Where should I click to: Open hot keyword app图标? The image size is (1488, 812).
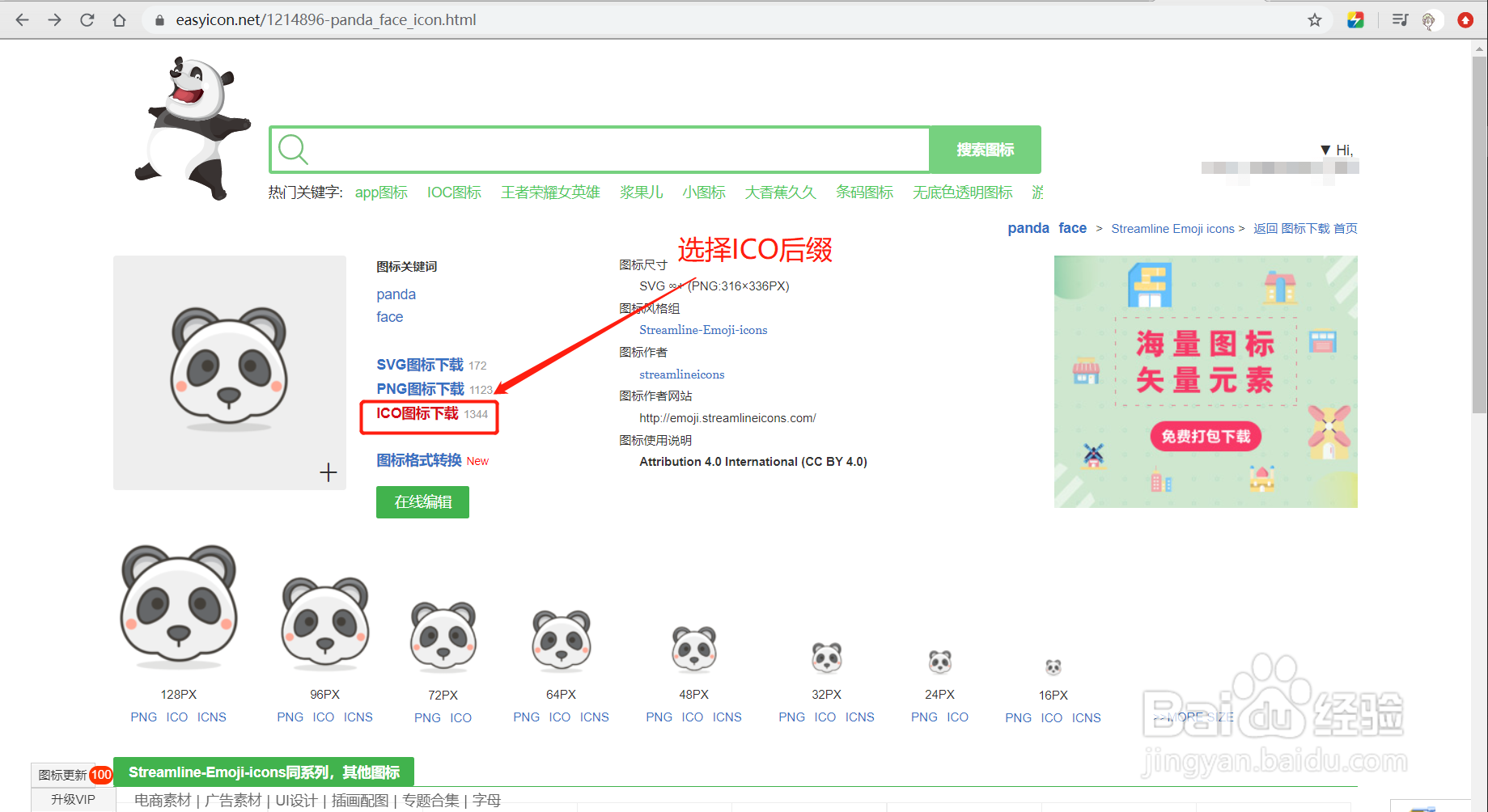click(381, 192)
